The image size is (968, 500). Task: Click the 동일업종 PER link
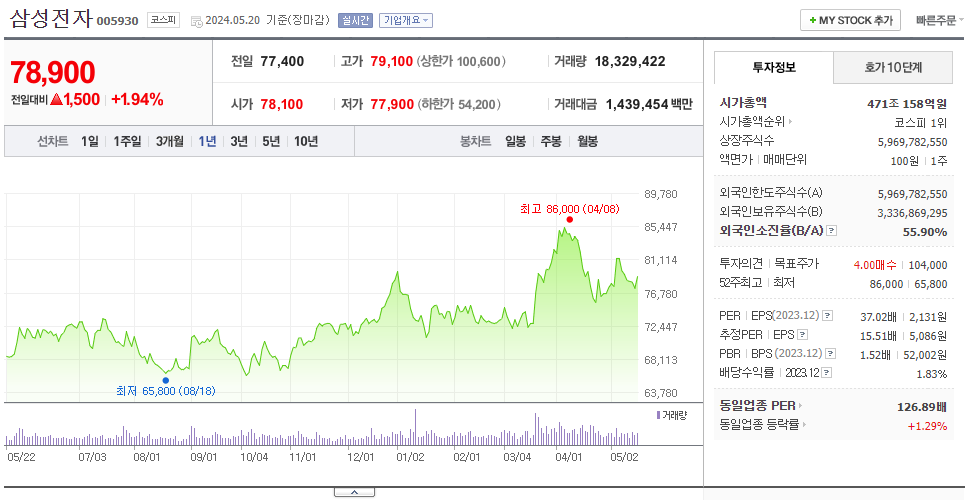pyautogui.click(x=757, y=406)
